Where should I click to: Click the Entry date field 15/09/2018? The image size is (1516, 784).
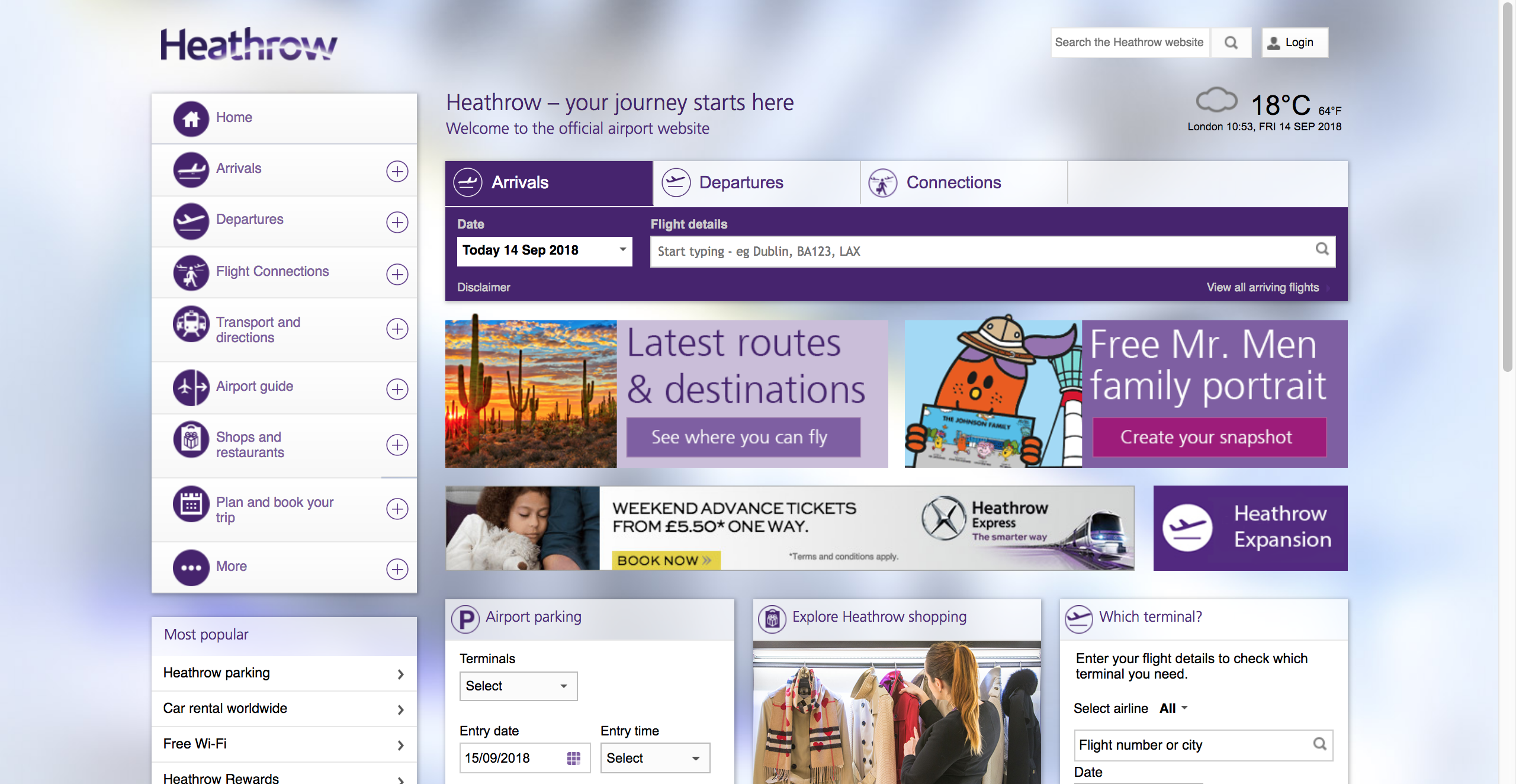[525, 758]
